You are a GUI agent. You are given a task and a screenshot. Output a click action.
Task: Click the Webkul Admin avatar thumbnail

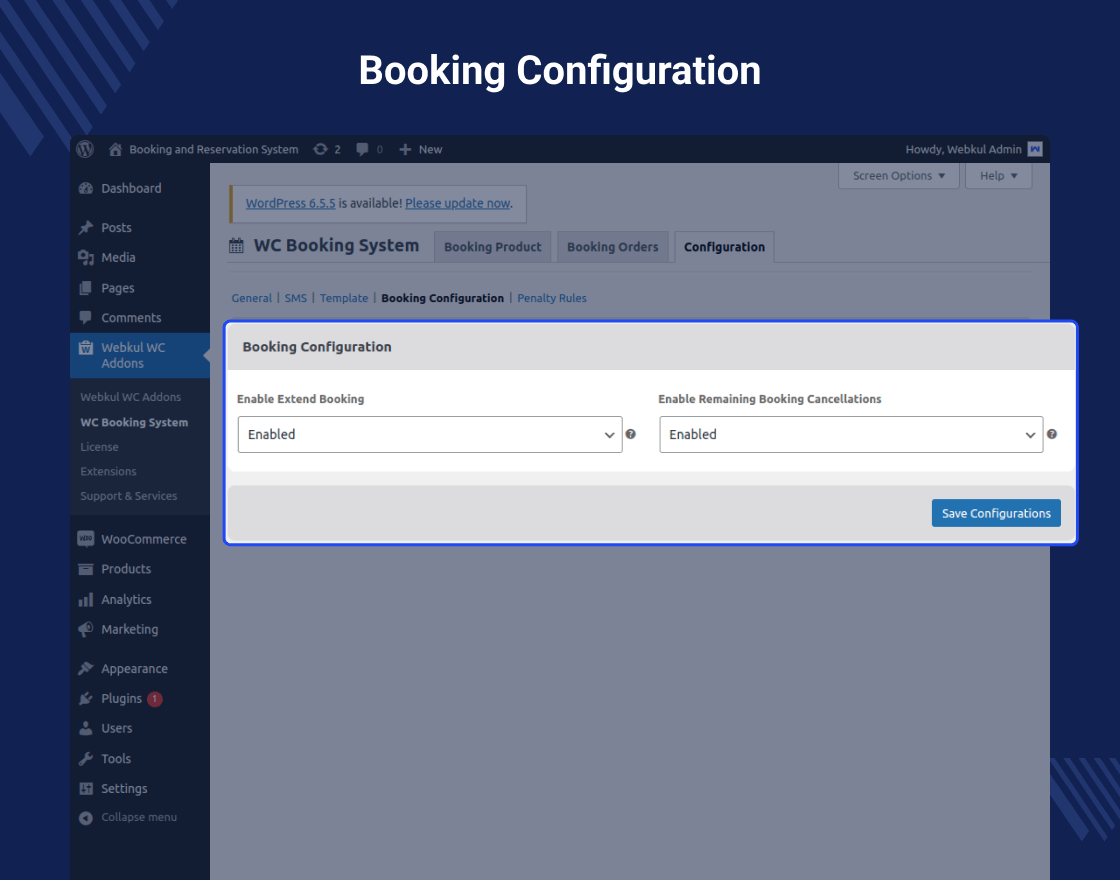pos(1035,148)
